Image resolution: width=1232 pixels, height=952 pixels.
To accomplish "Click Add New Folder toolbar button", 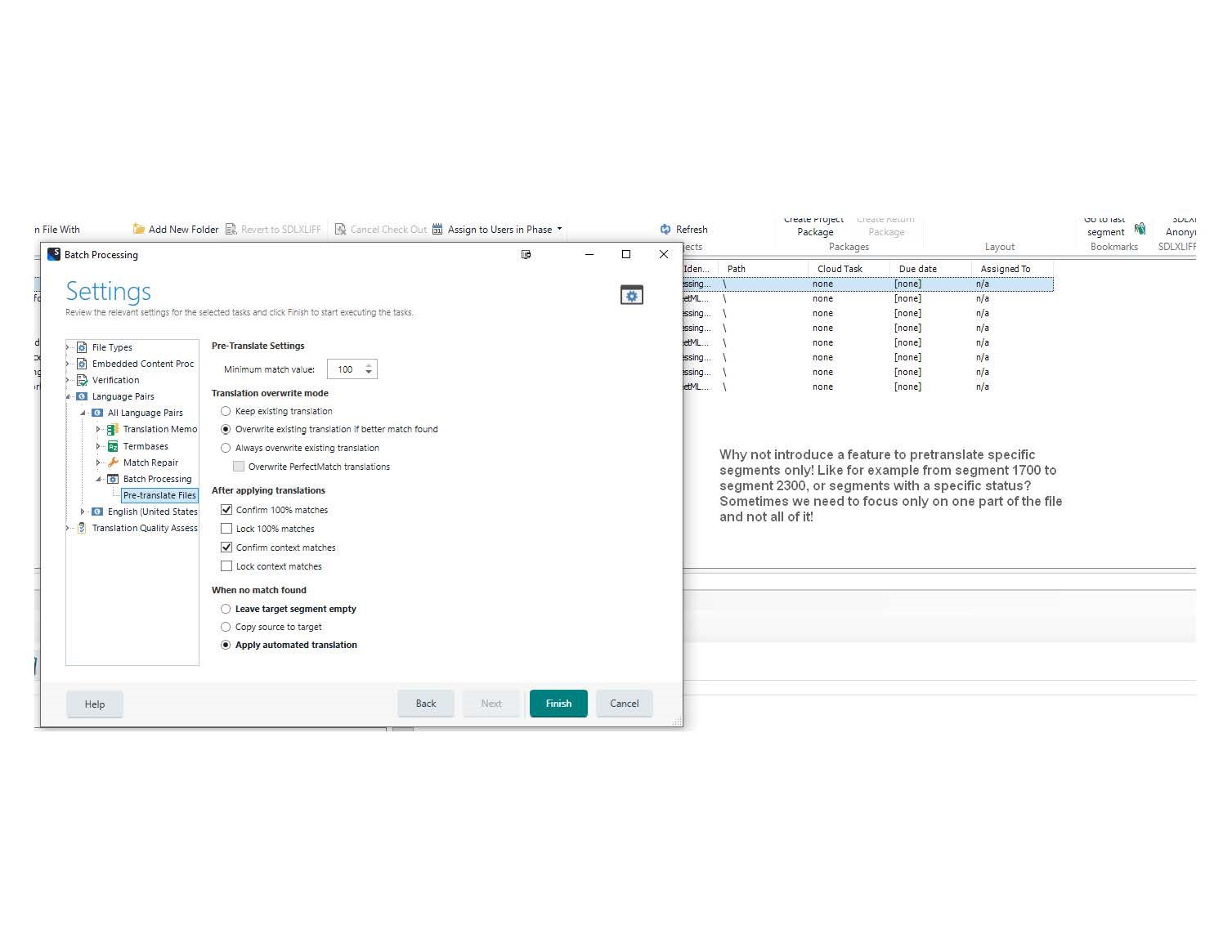I will pos(176,230).
